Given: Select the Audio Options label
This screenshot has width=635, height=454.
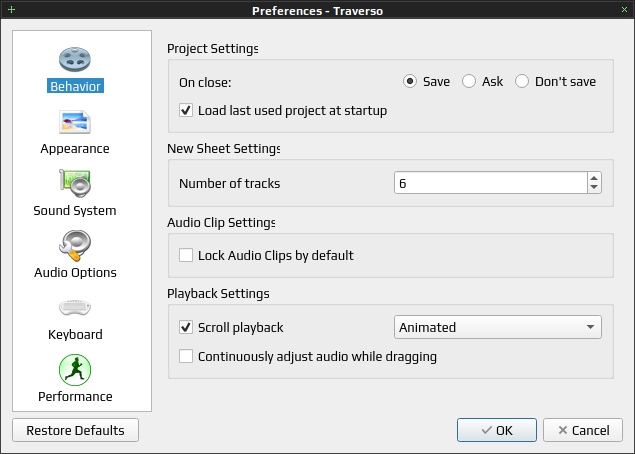Looking at the screenshot, I should click(x=75, y=272).
